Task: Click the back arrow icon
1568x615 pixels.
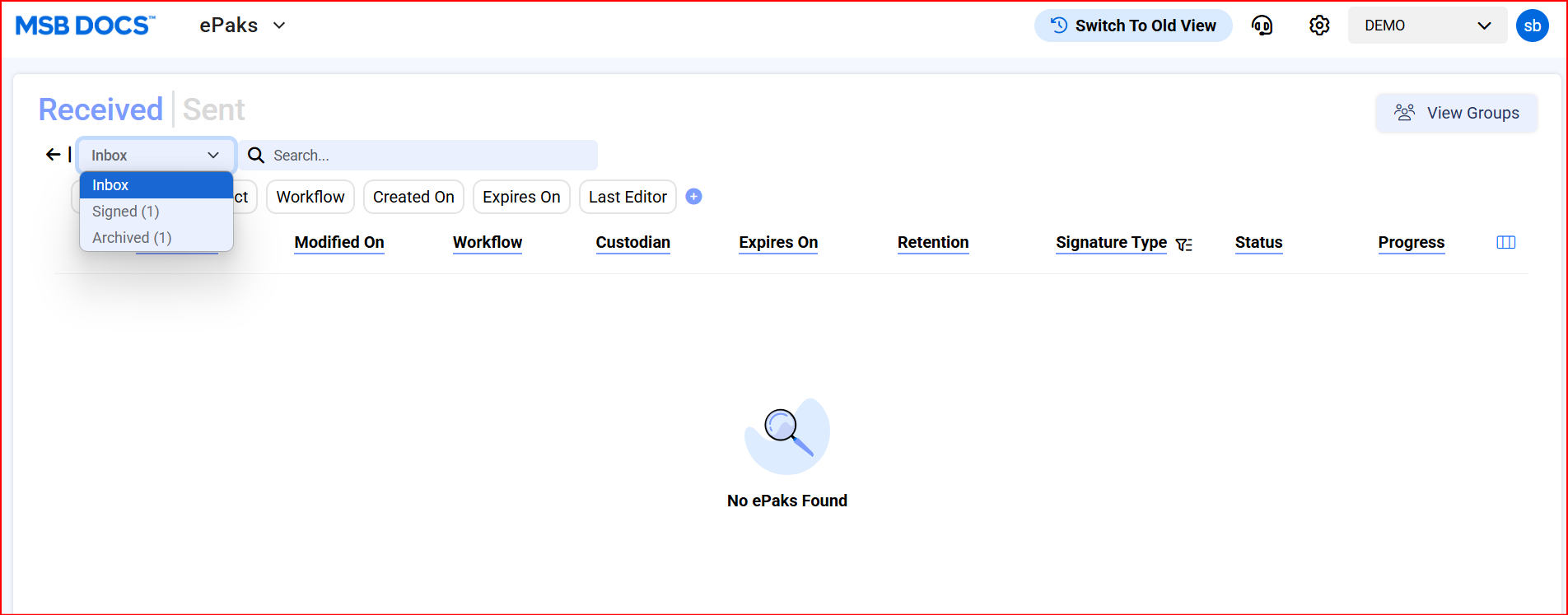Action: click(x=54, y=155)
